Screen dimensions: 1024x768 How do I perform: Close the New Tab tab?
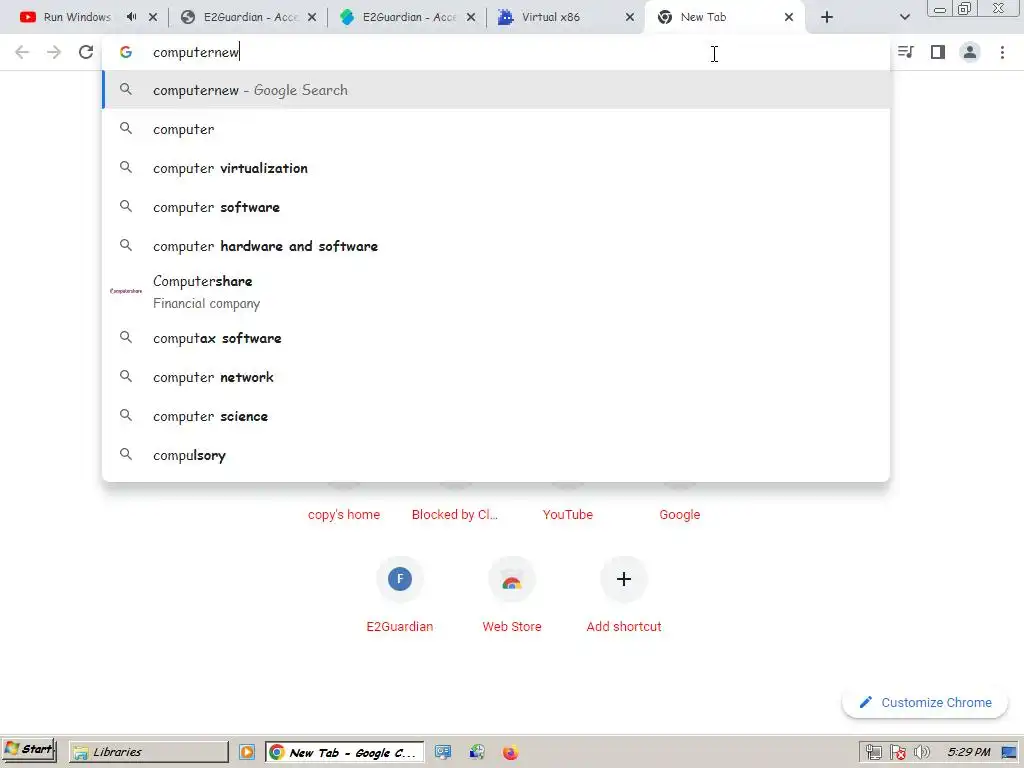789,17
